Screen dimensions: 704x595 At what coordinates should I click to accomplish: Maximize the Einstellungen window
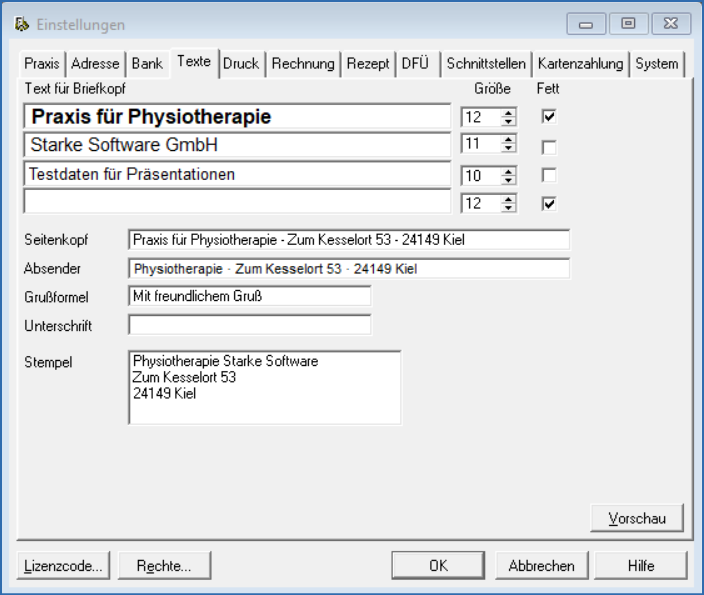(629, 24)
